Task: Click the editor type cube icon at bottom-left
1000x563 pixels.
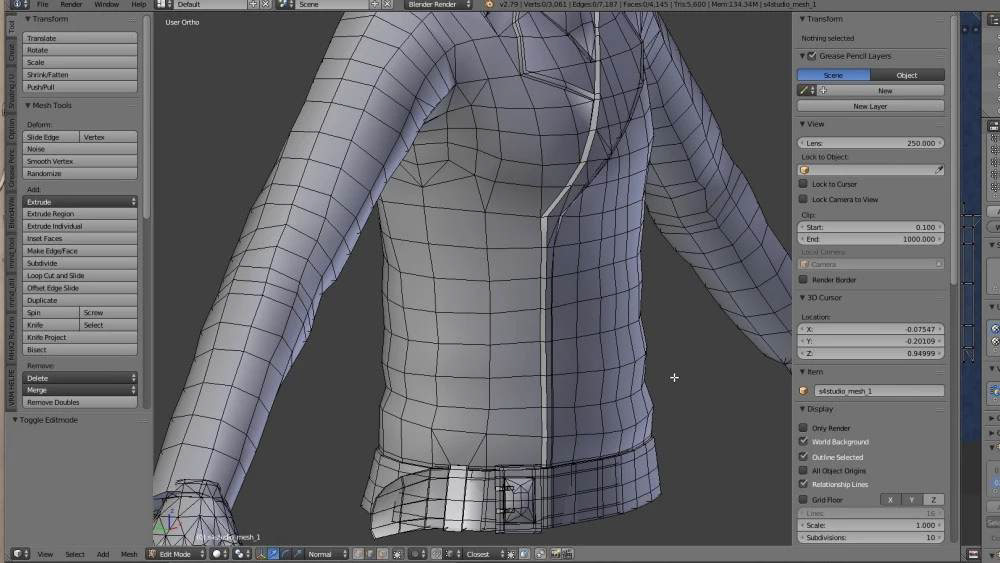Action: [x=18, y=554]
